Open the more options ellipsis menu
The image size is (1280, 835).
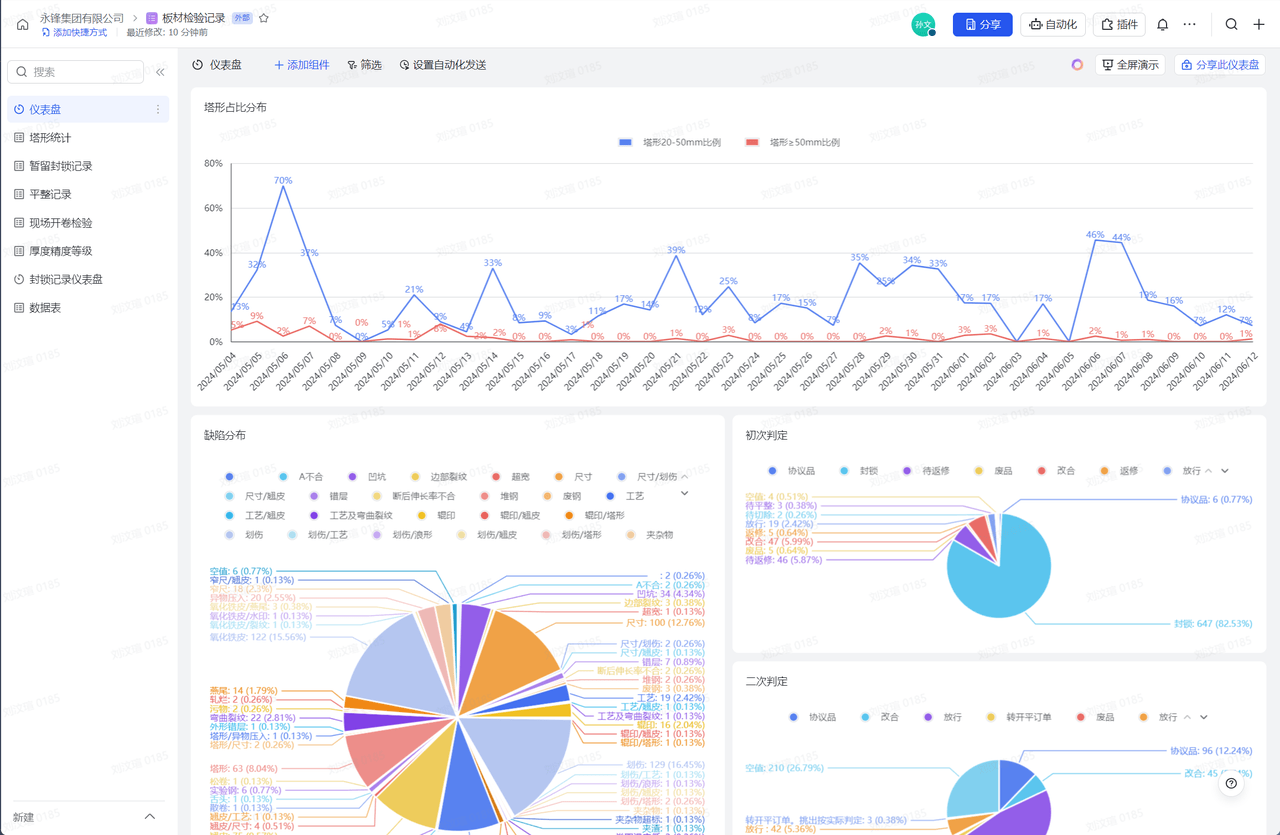(1189, 25)
